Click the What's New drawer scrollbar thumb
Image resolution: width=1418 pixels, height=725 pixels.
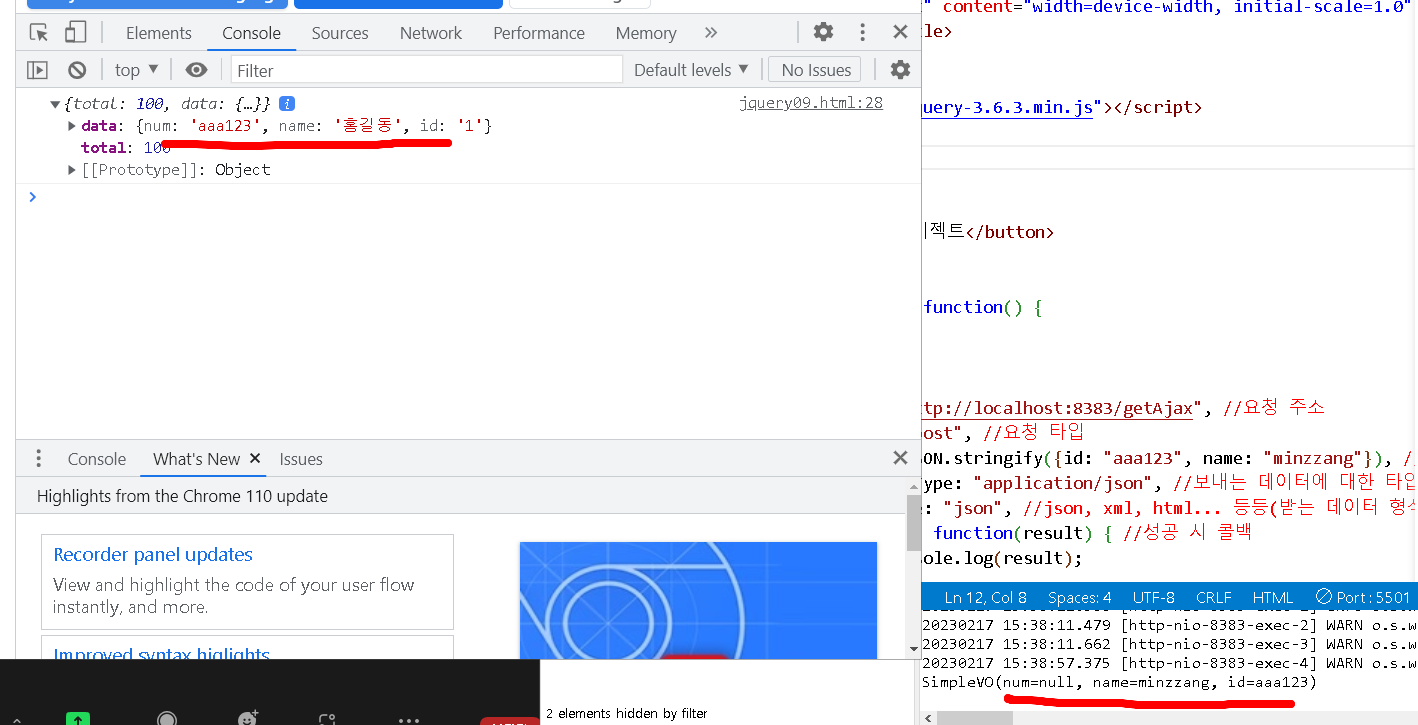(x=914, y=522)
